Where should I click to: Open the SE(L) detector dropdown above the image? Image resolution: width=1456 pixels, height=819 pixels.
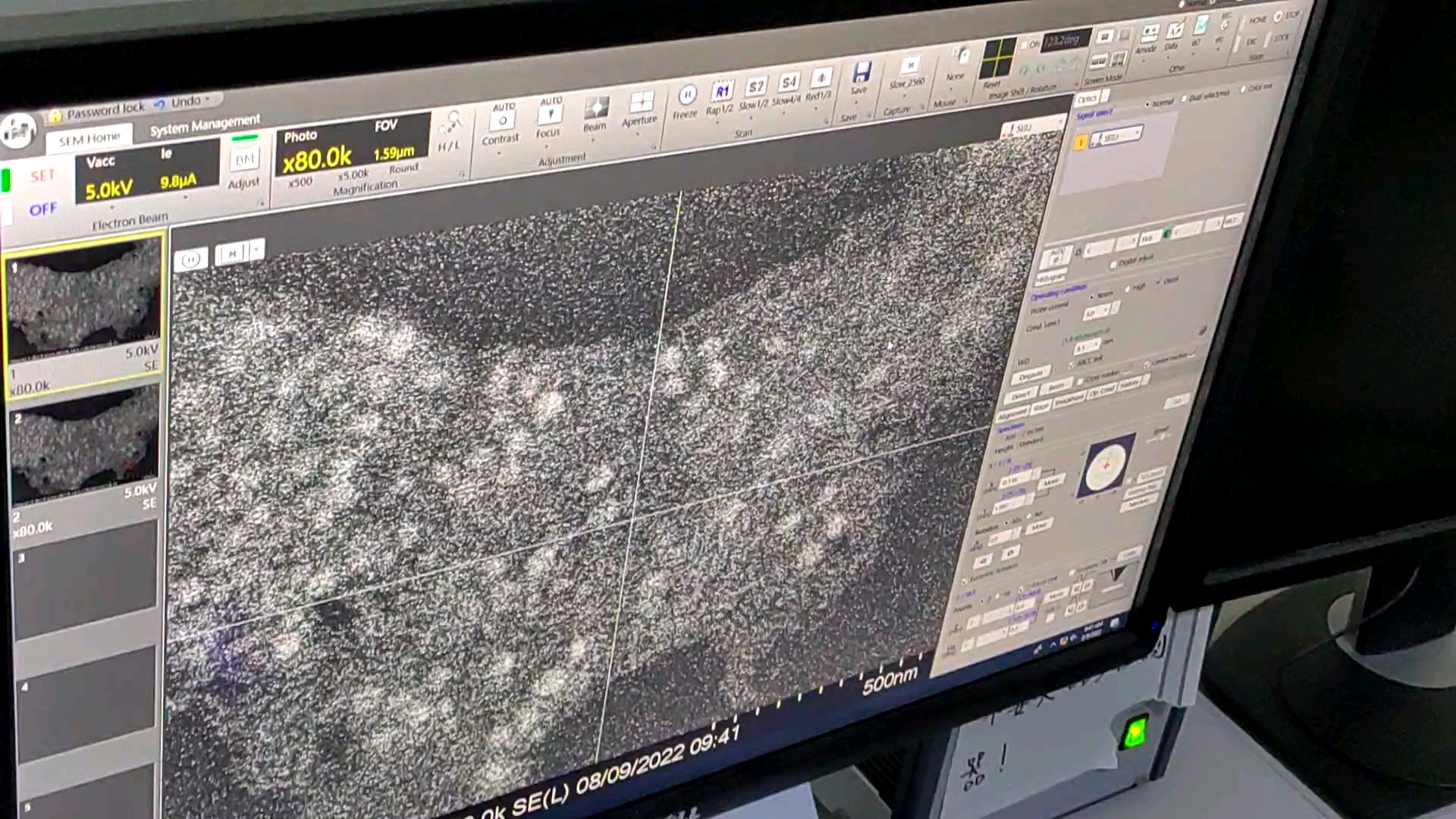pos(1033,127)
